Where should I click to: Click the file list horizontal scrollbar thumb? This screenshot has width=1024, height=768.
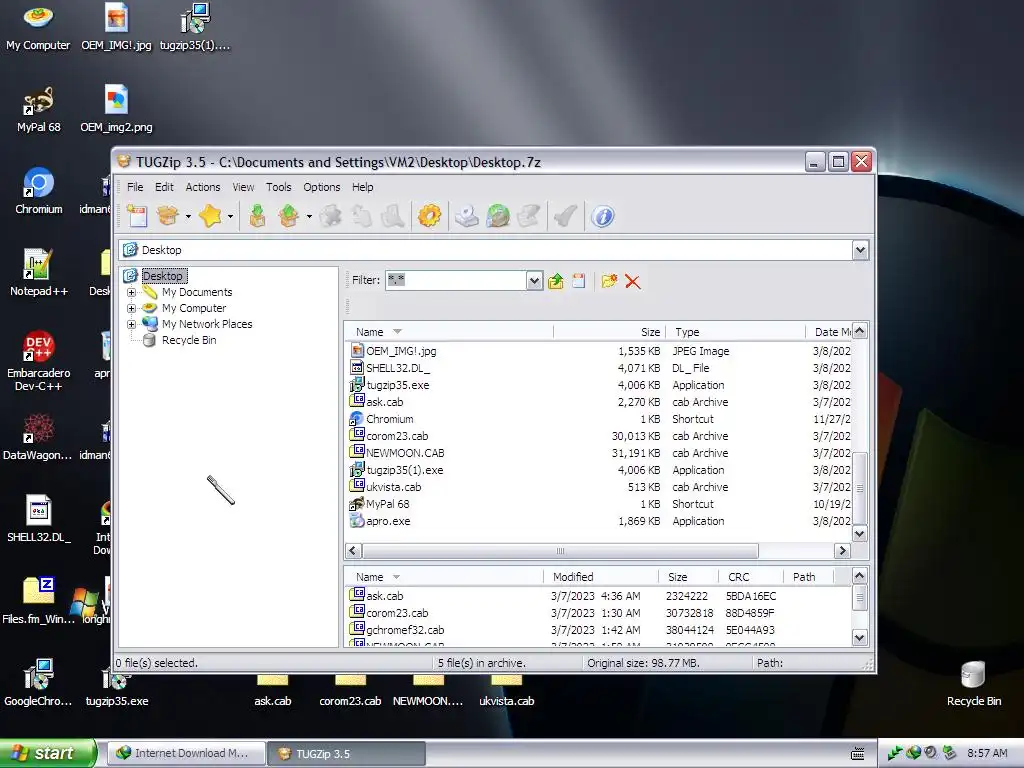pyautogui.click(x=560, y=551)
